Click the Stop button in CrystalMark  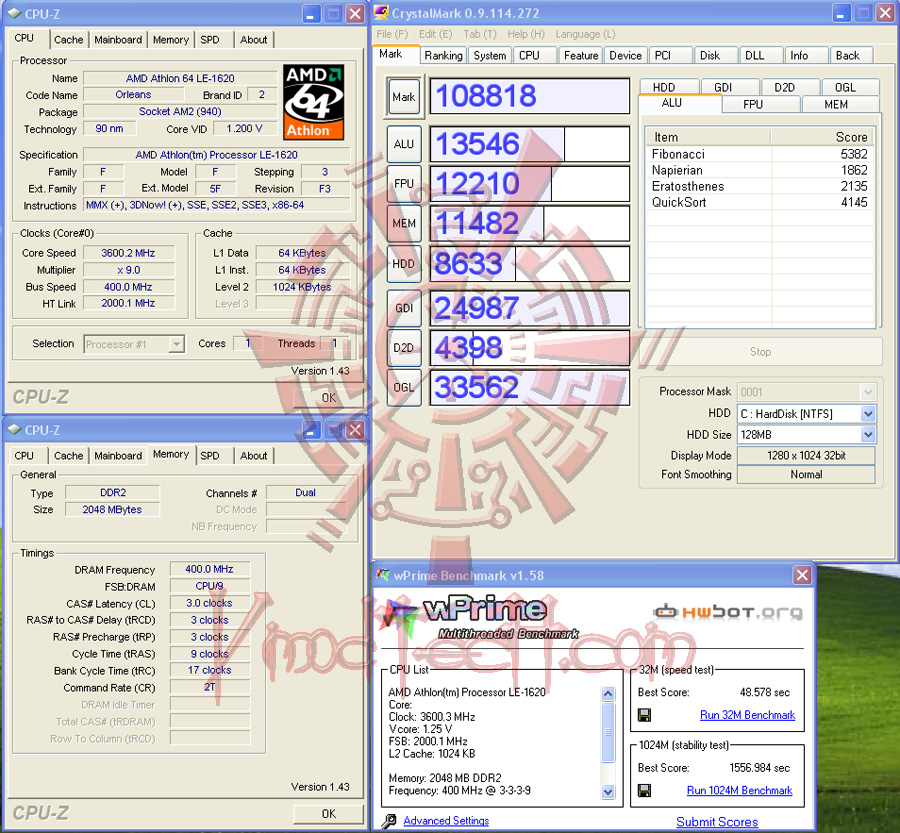point(761,351)
